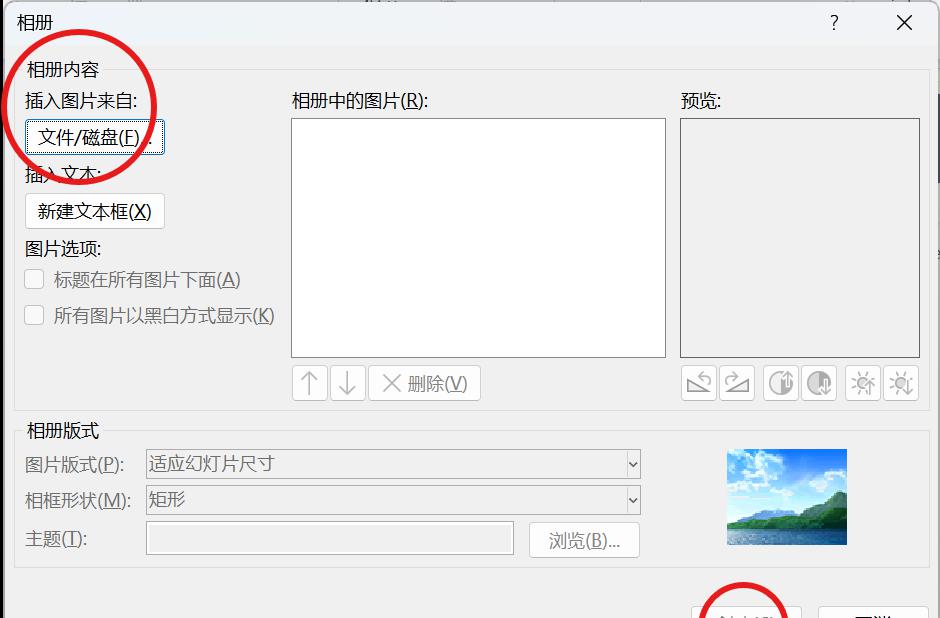The image size is (940, 618).
Task: Click the decrease brightness sun icon
Action: point(901,383)
